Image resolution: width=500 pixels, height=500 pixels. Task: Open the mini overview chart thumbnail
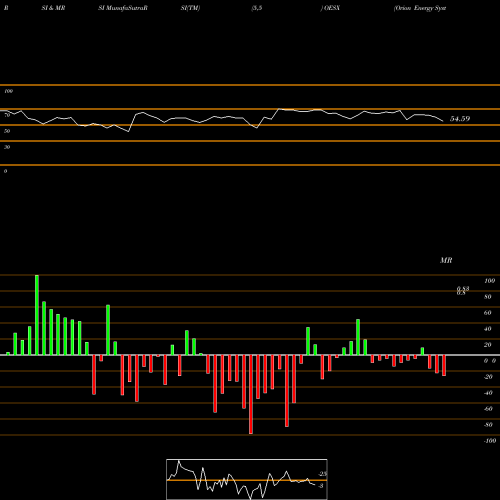(247, 479)
